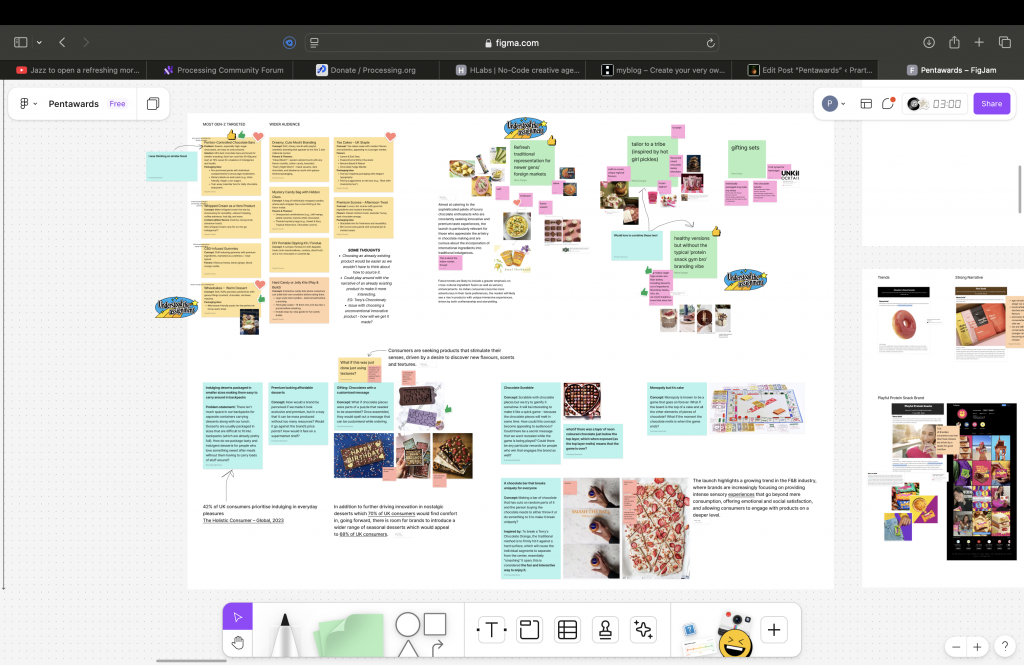Screen dimensions: 1024x665
Task: Open FigJam help question mark
Action: click(x=1004, y=647)
